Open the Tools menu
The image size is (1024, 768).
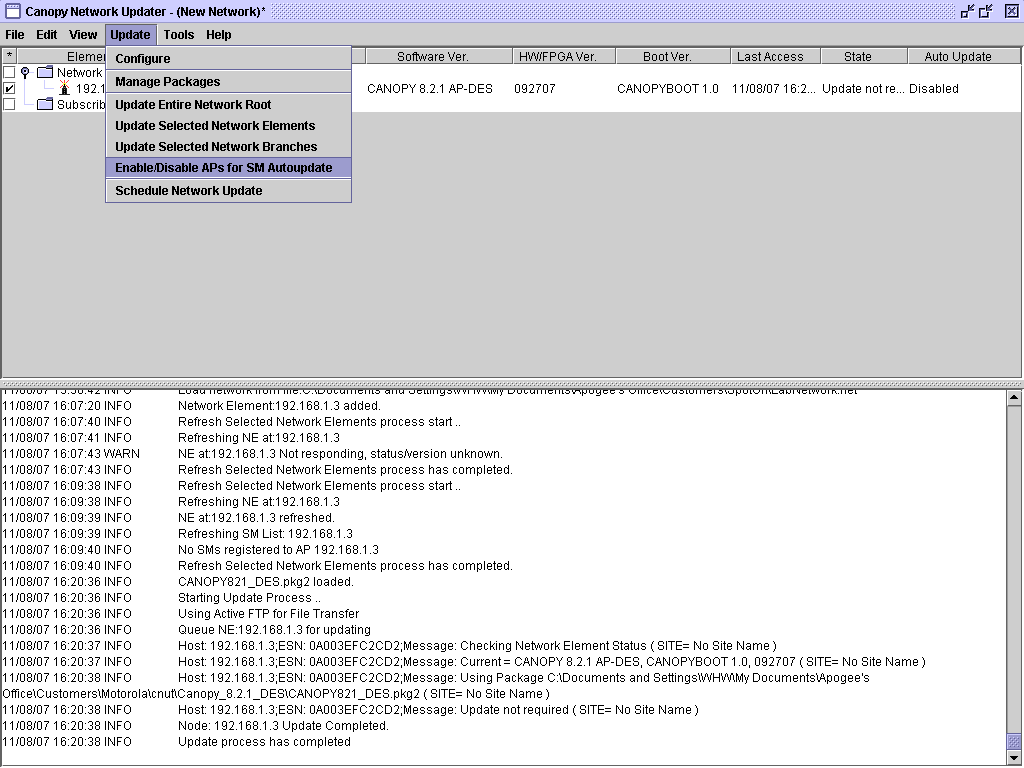click(179, 34)
